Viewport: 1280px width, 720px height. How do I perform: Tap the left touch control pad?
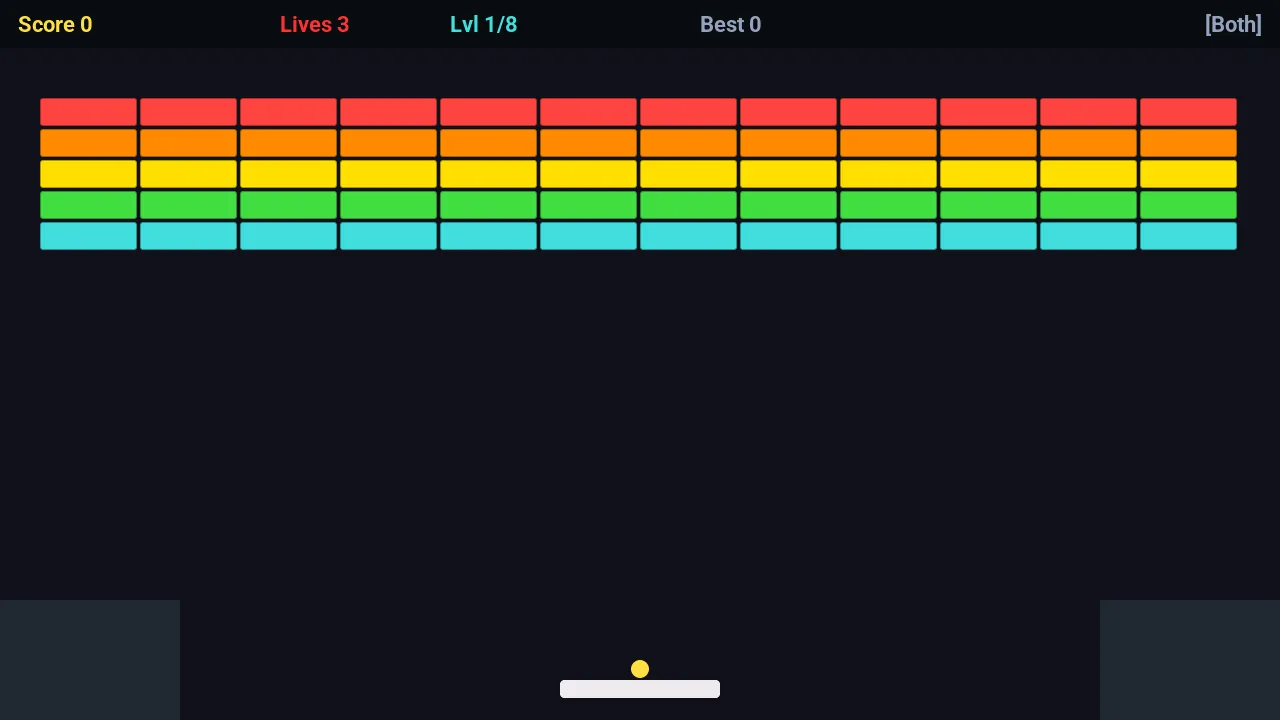click(x=90, y=660)
